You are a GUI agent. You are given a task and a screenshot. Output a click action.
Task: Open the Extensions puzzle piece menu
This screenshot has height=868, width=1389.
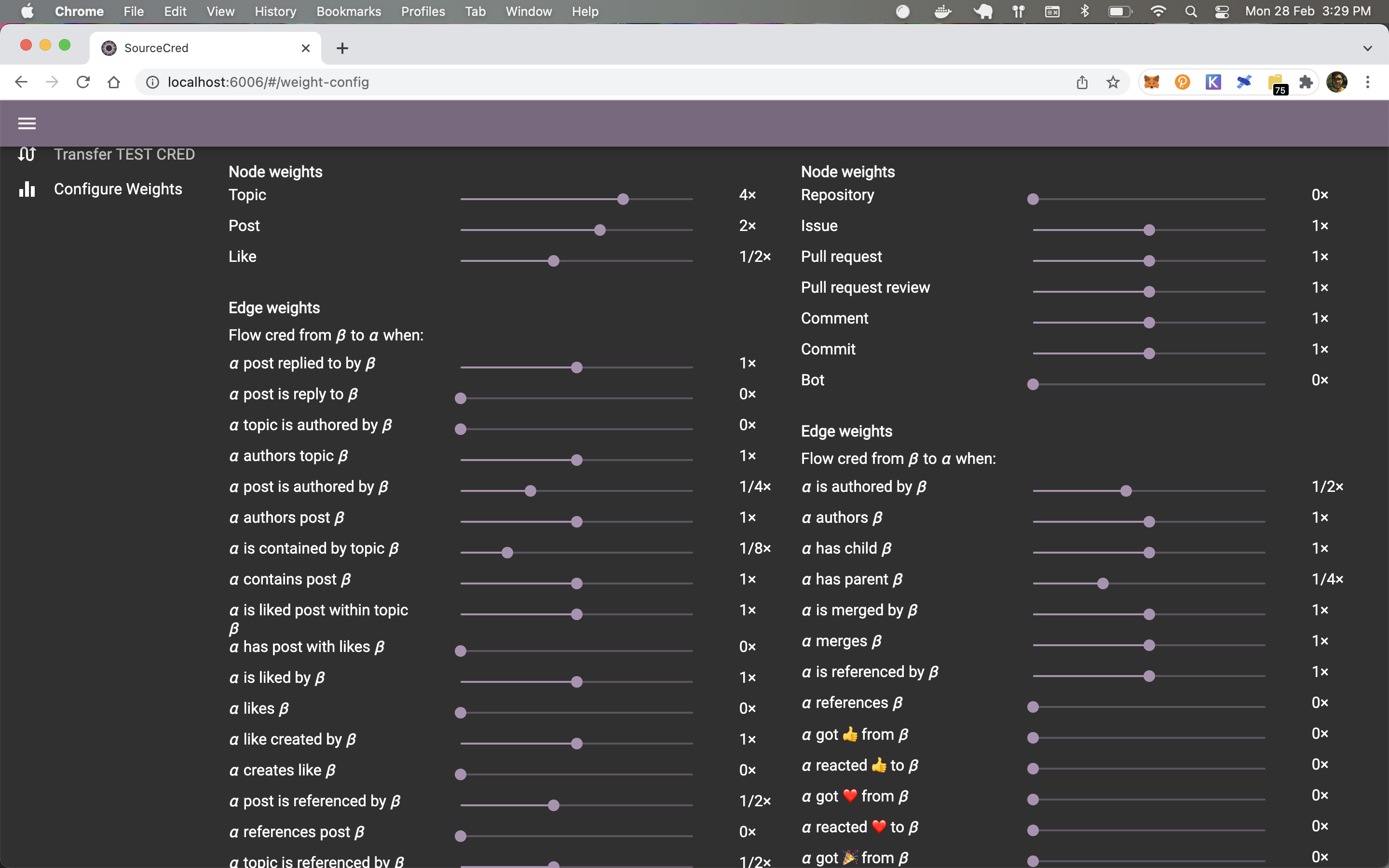[x=1307, y=82]
